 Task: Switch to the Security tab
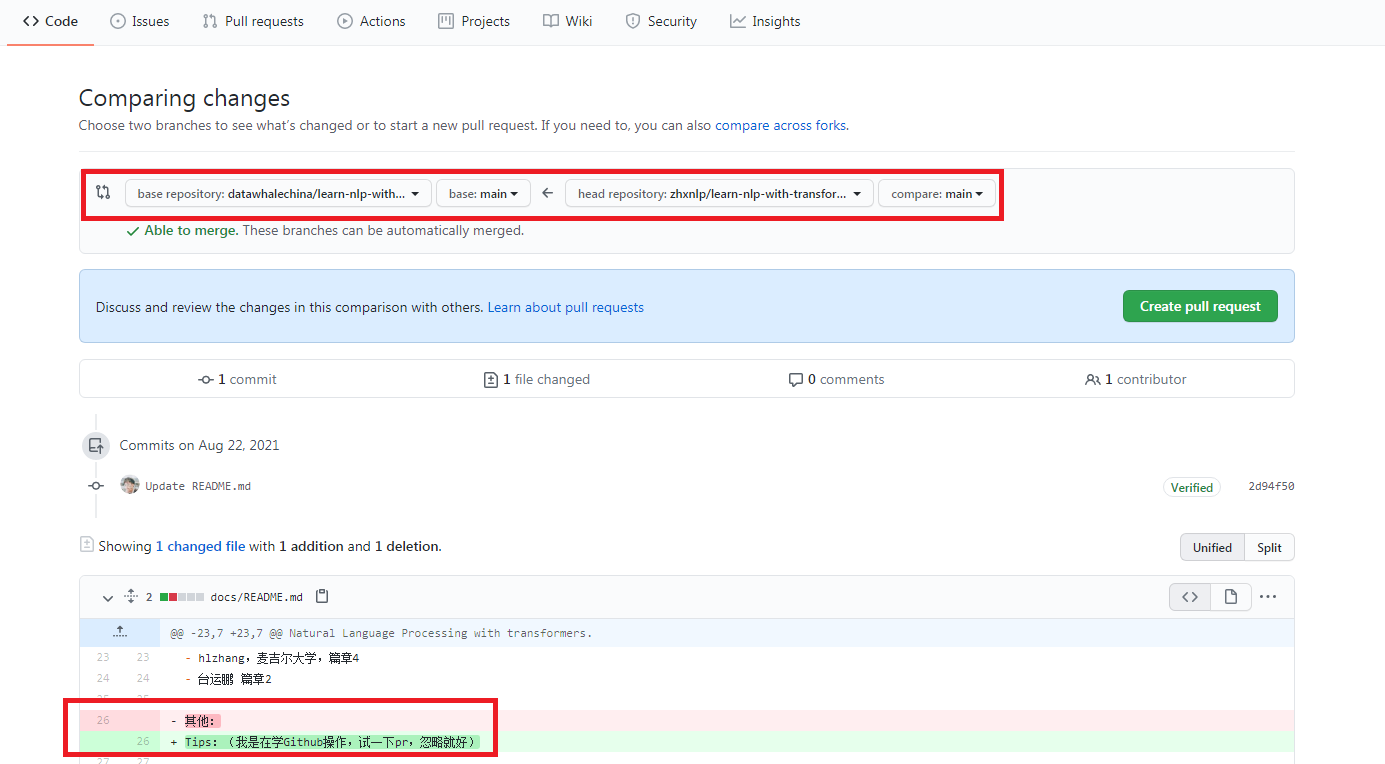point(661,21)
